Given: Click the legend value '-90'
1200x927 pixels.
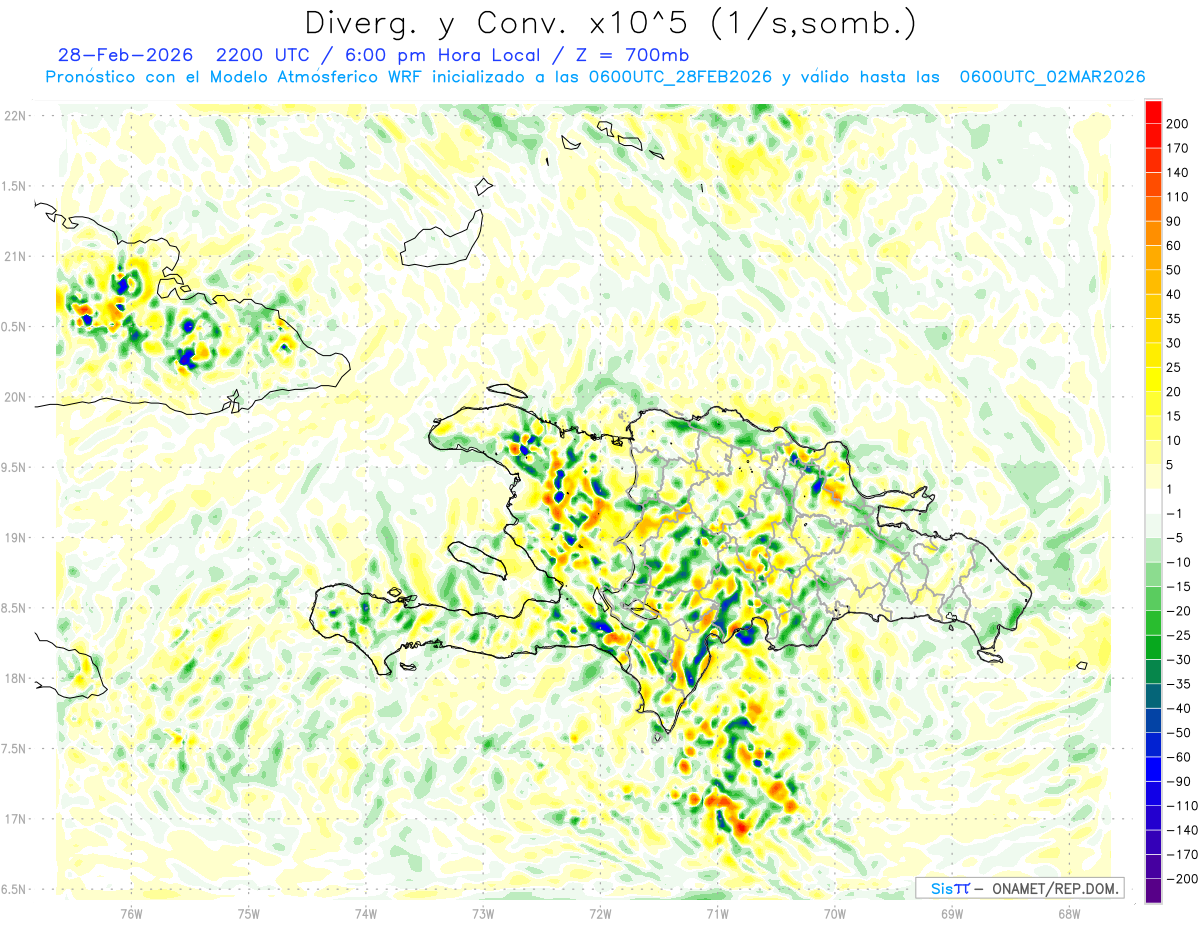Looking at the screenshot, I should point(1178,782).
